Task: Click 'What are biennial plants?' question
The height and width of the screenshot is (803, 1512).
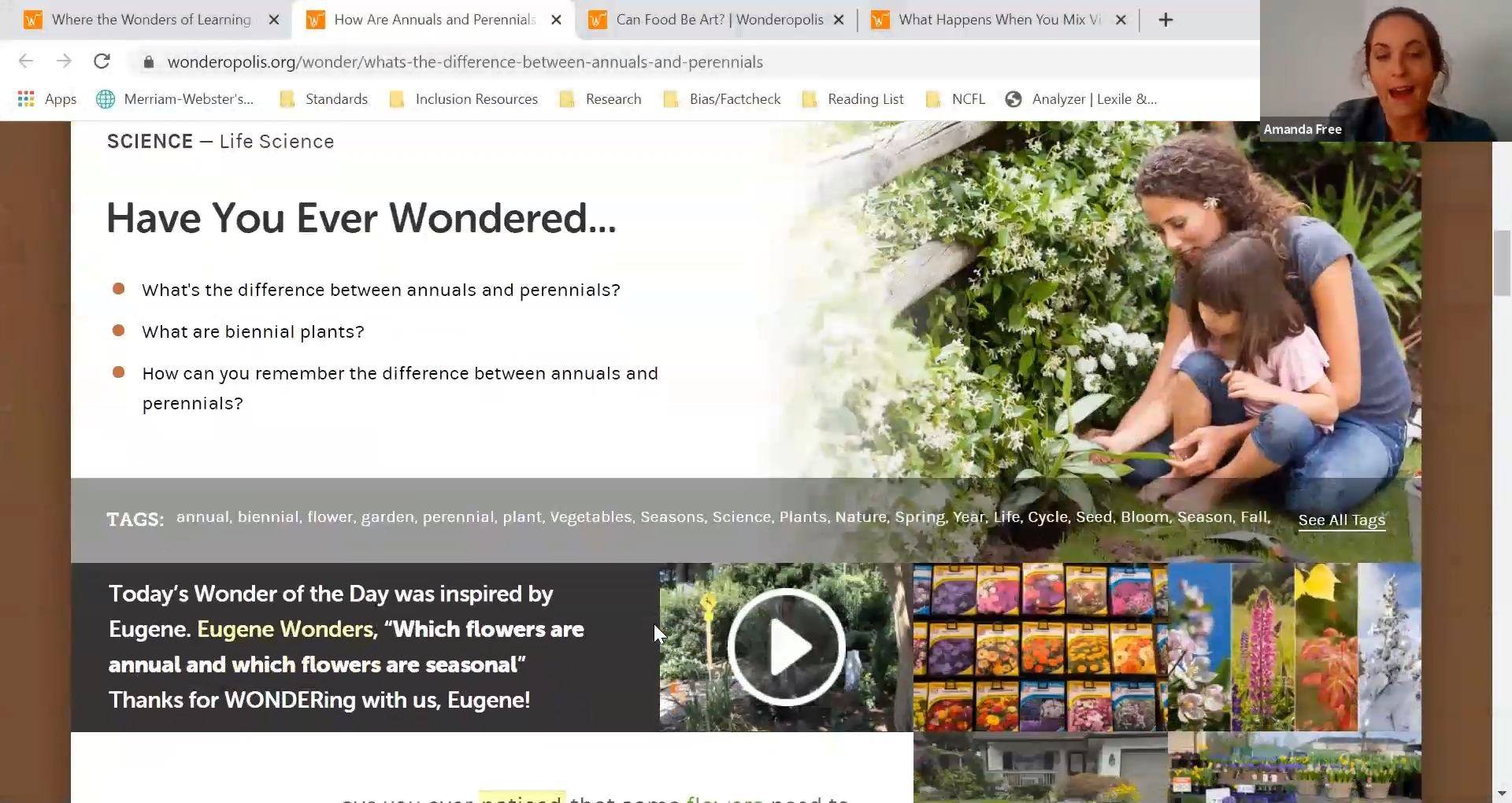Action: [x=253, y=332]
